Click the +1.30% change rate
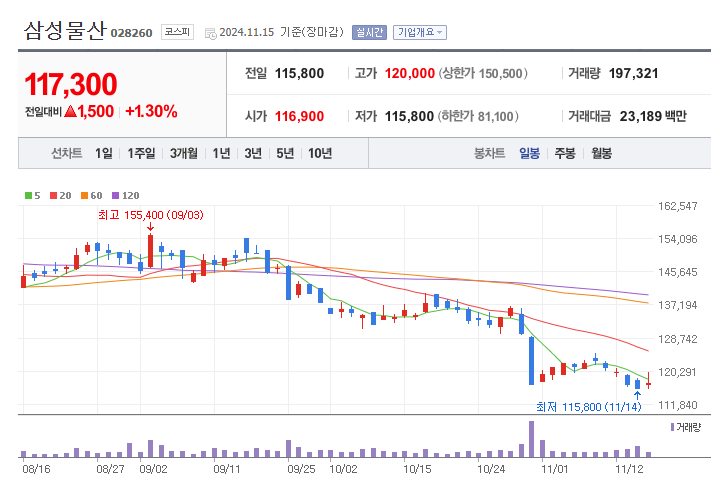 [151, 111]
